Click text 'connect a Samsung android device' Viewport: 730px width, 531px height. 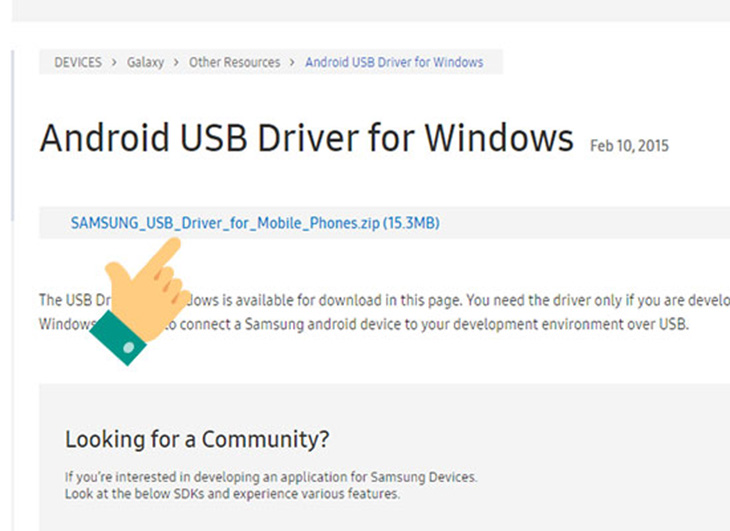pyautogui.click(x=291, y=324)
